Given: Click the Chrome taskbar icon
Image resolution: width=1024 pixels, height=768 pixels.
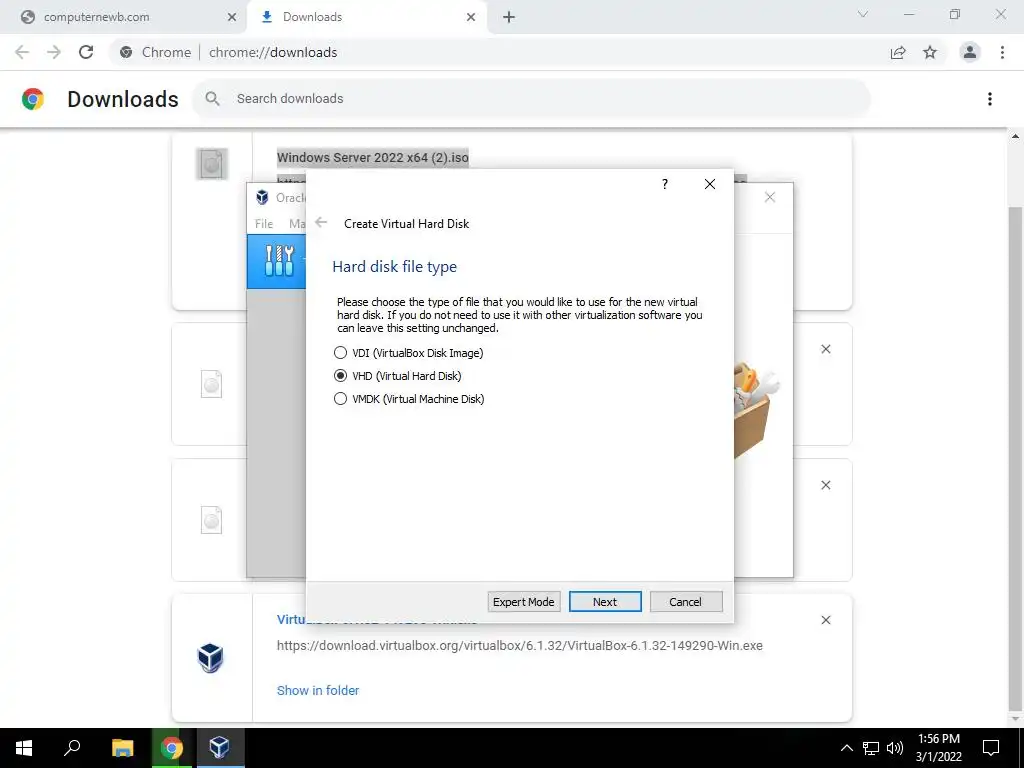Looking at the screenshot, I should tap(171, 748).
